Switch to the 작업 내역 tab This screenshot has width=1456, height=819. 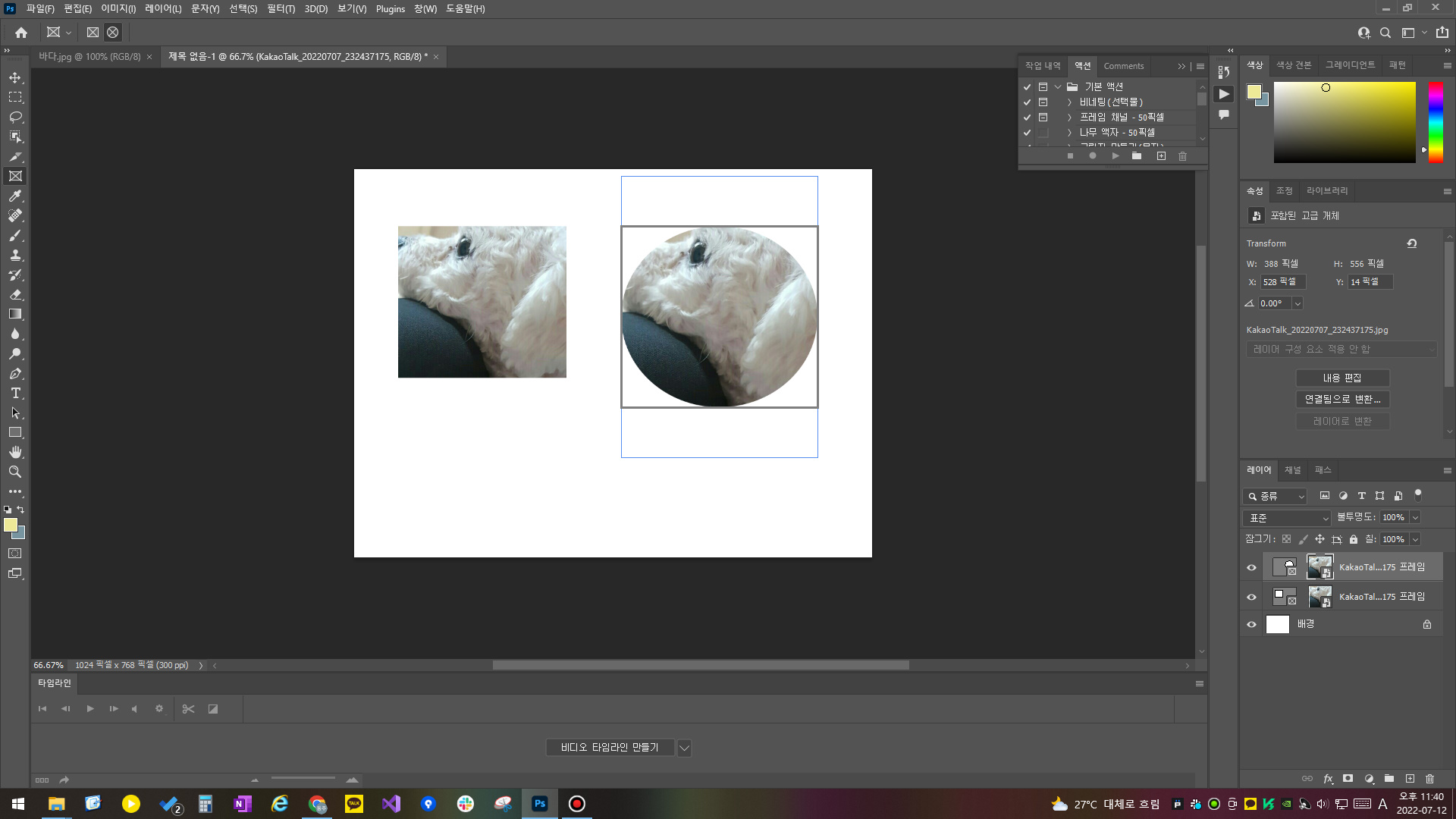click(1043, 66)
